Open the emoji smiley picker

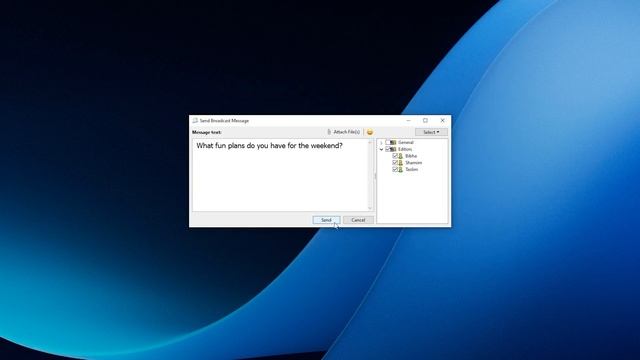(x=370, y=132)
